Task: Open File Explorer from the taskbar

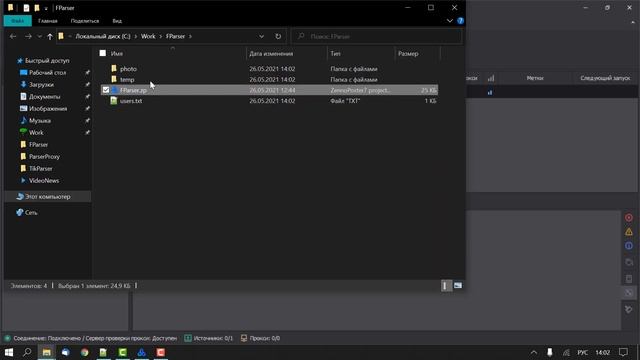Action: tap(47, 352)
